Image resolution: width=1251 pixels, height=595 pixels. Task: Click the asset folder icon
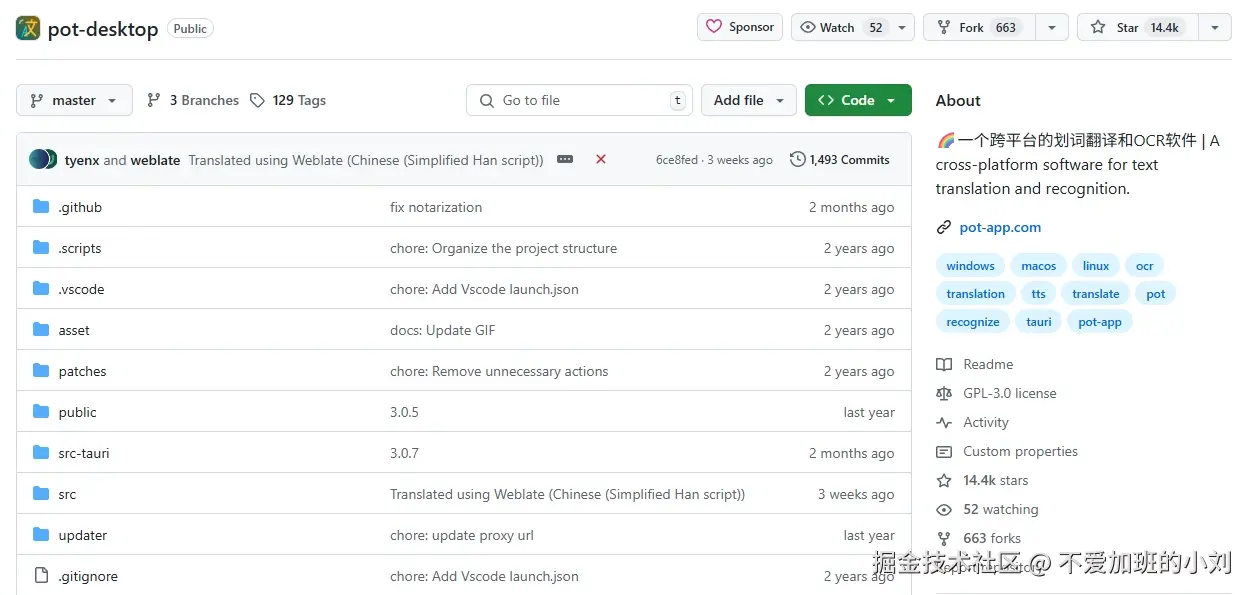(41, 330)
